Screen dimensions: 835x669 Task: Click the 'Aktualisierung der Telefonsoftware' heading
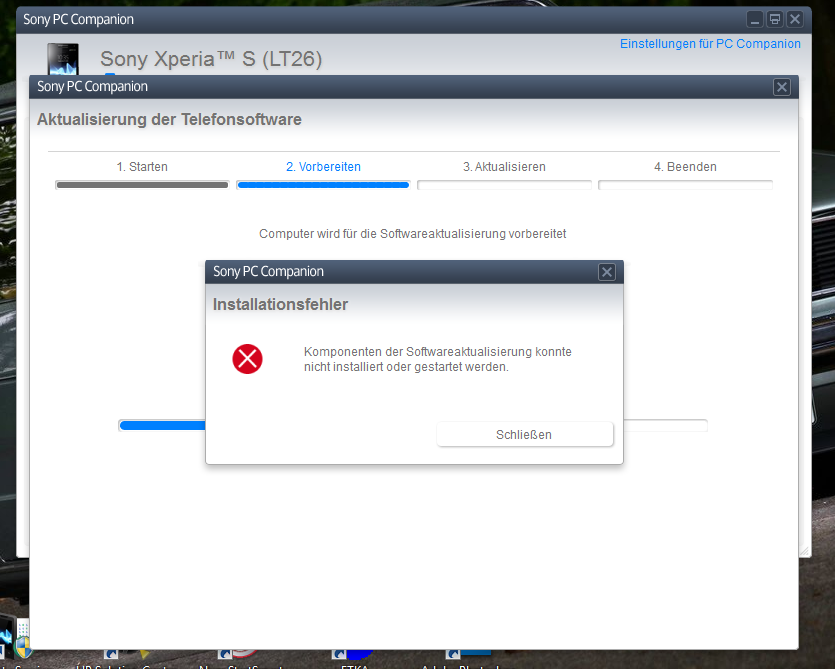(169, 119)
